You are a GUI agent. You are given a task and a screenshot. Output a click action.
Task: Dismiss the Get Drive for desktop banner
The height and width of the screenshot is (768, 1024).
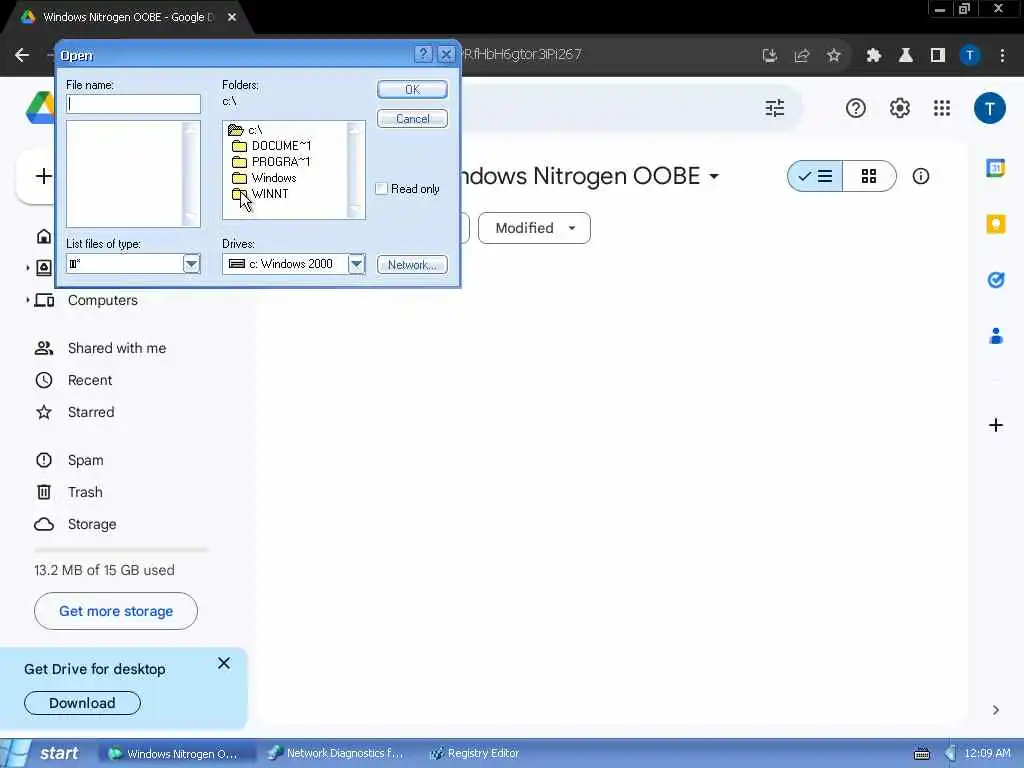[224, 664]
